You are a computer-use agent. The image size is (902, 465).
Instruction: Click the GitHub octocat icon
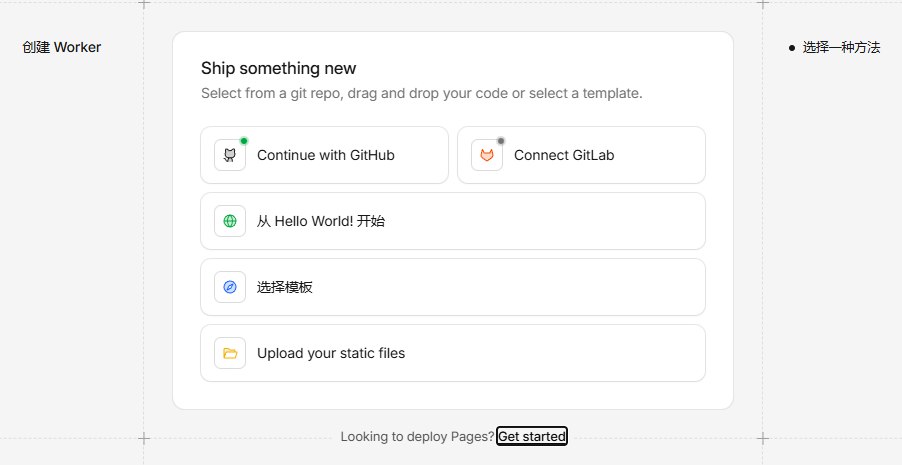click(230, 155)
